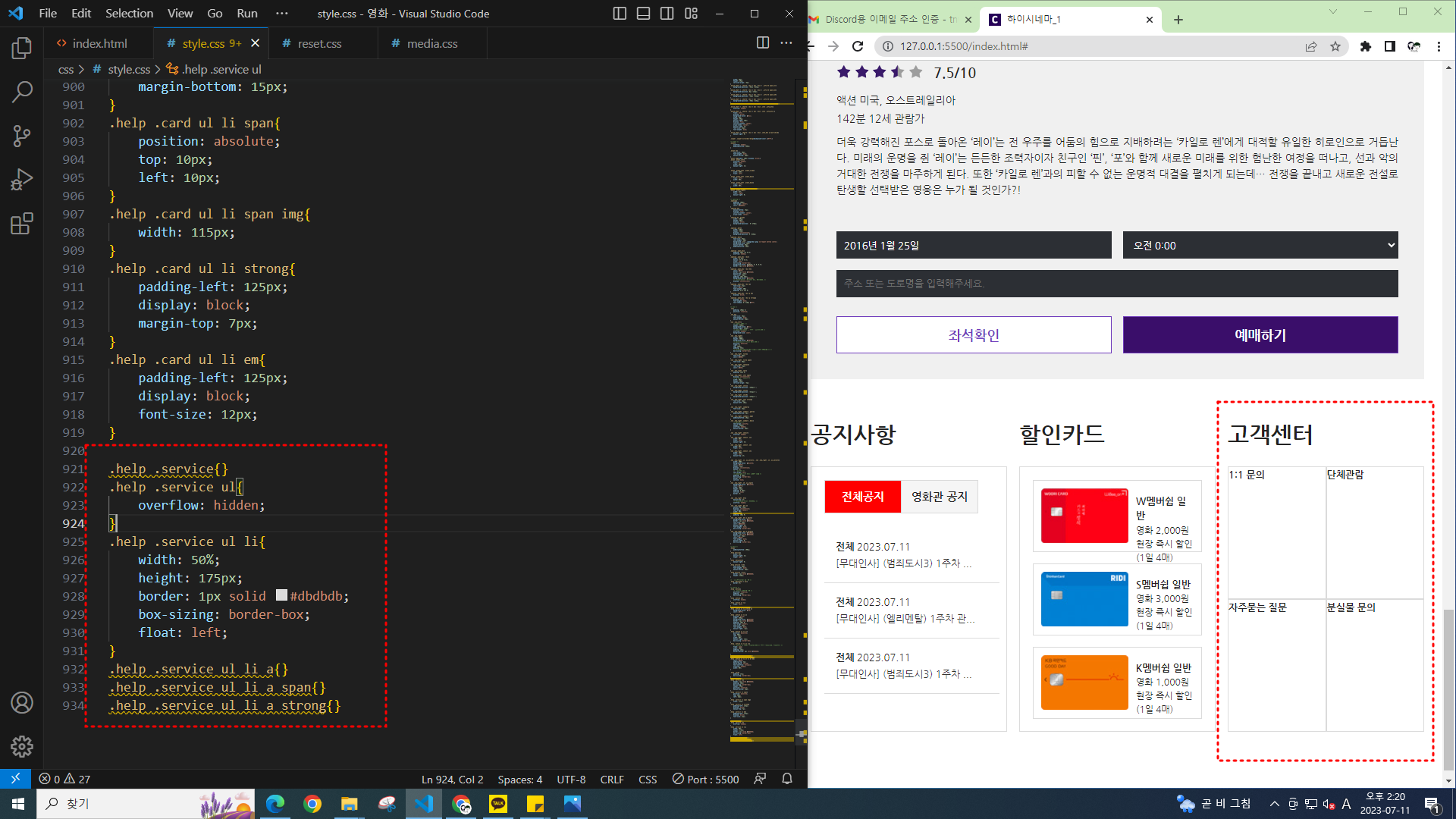Click the 좌석확인 button
1456x819 pixels.
(x=974, y=335)
